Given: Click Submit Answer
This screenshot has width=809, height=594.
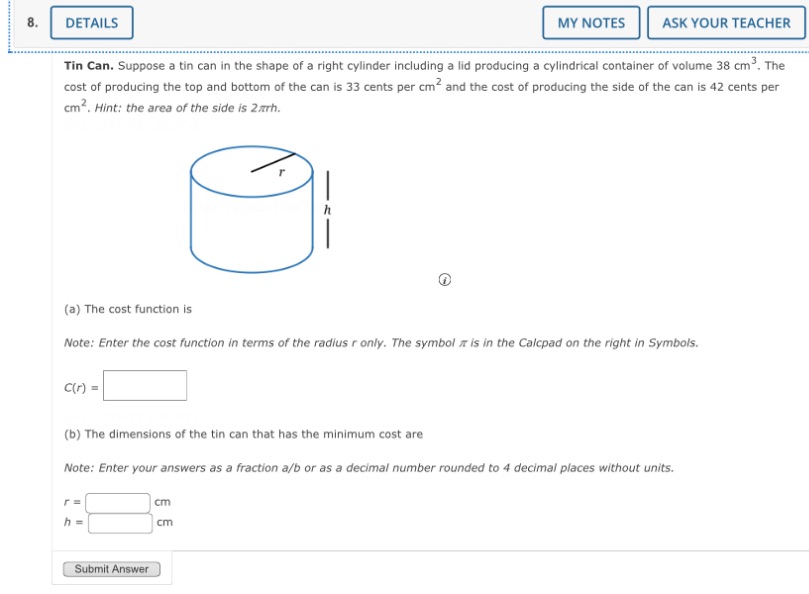Looking at the screenshot, I should click(111, 568).
